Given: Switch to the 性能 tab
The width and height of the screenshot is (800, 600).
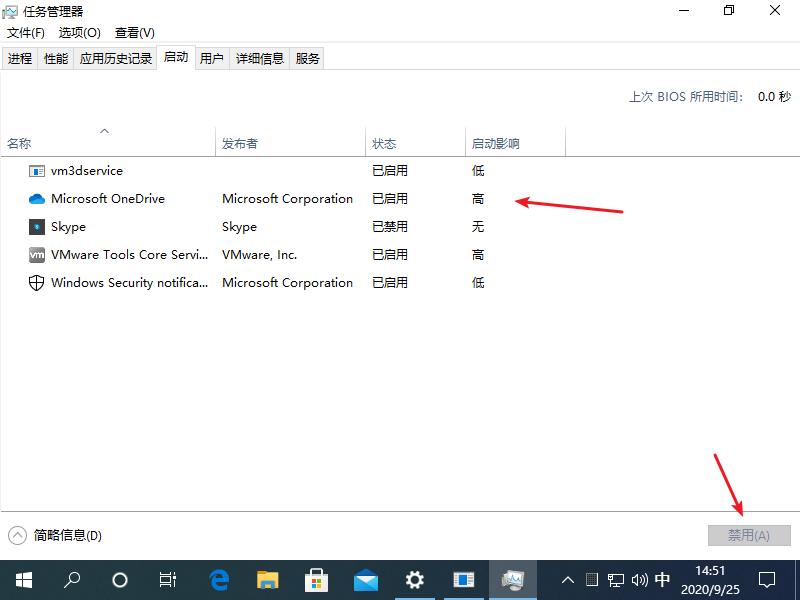Looking at the screenshot, I should (x=56, y=57).
